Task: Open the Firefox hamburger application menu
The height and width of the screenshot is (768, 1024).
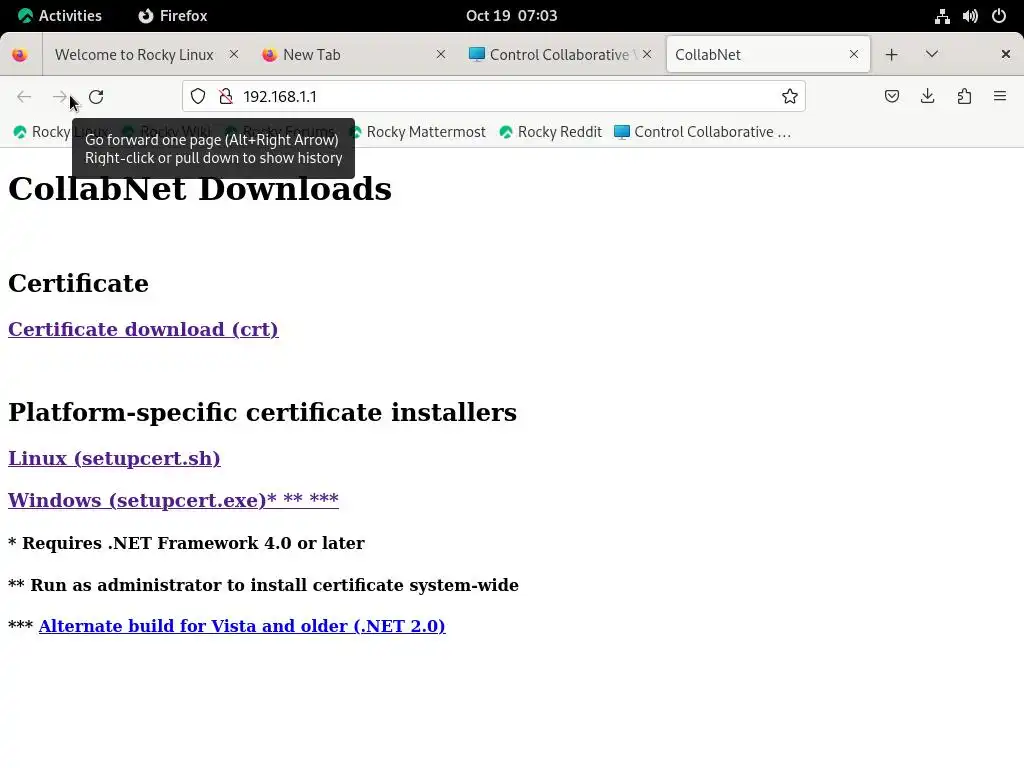Action: (x=1000, y=97)
